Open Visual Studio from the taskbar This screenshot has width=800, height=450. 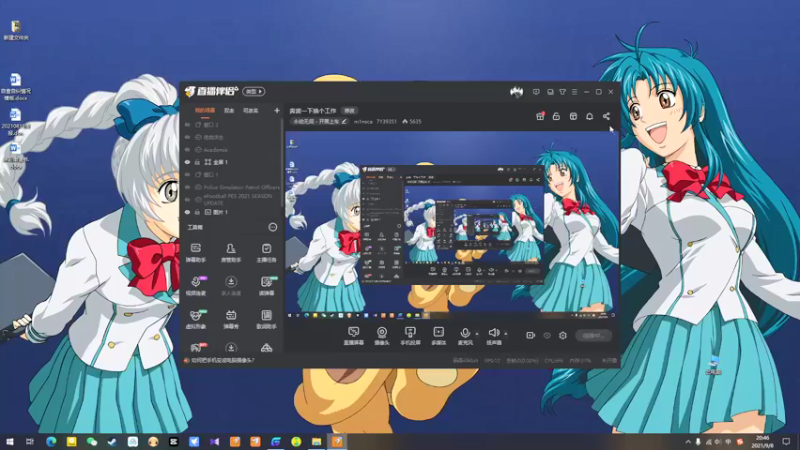point(214,441)
